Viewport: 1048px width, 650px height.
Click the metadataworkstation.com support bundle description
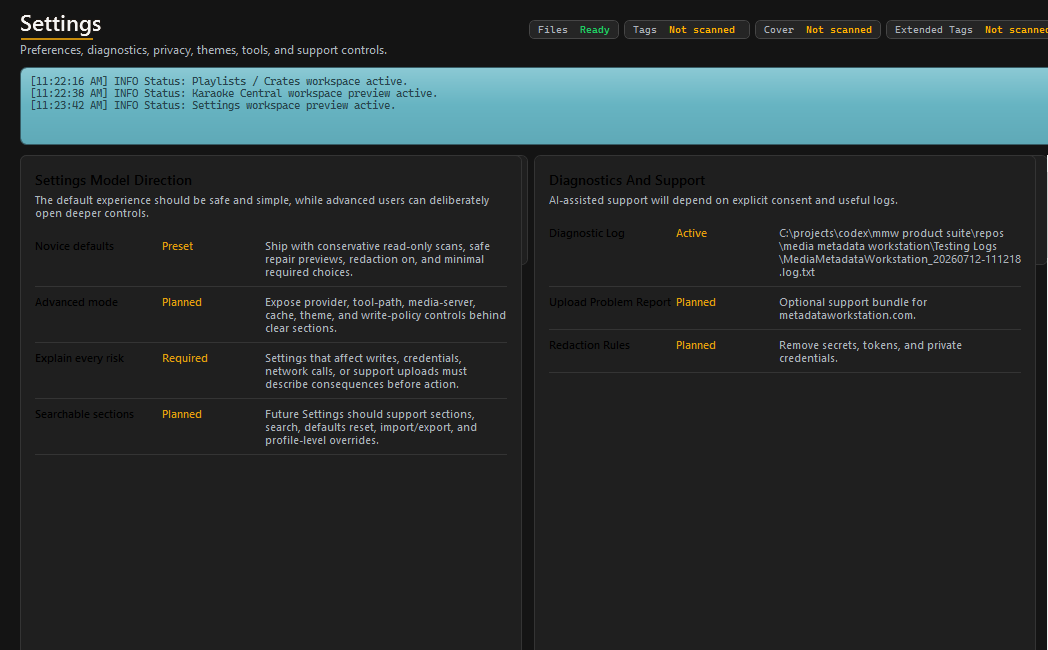(x=853, y=309)
